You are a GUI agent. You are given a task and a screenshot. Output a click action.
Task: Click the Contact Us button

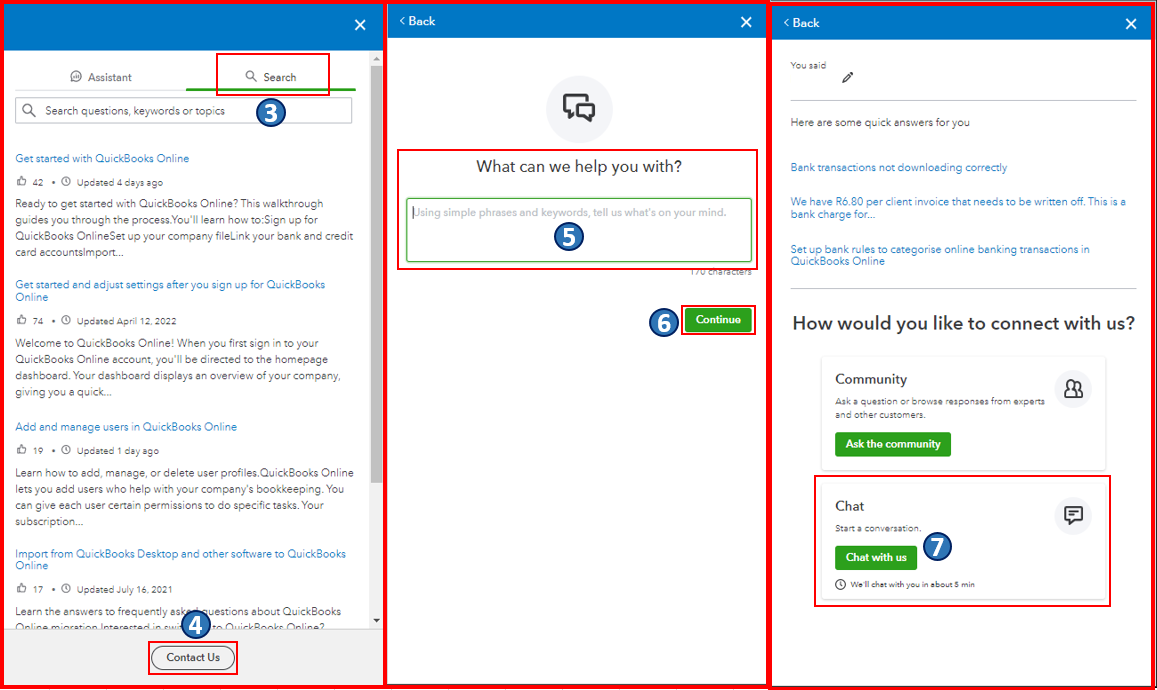[x=193, y=657]
